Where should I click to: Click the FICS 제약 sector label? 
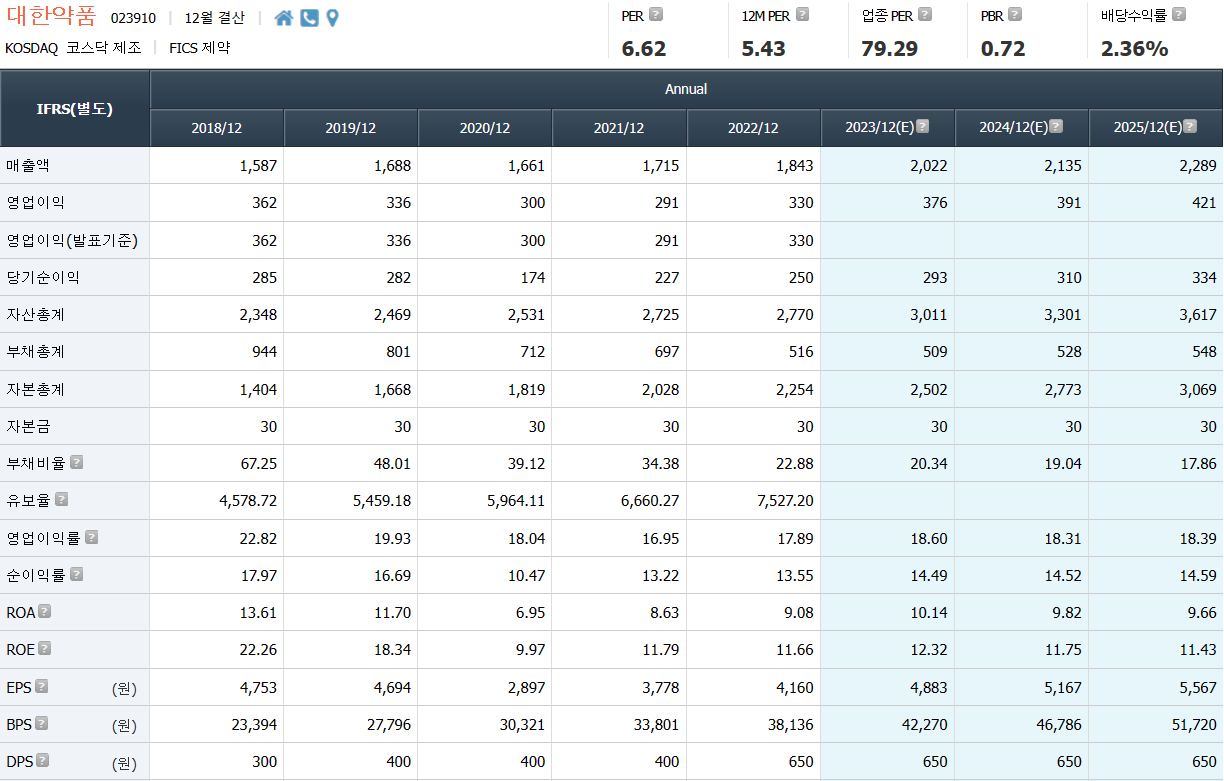pos(199,47)
